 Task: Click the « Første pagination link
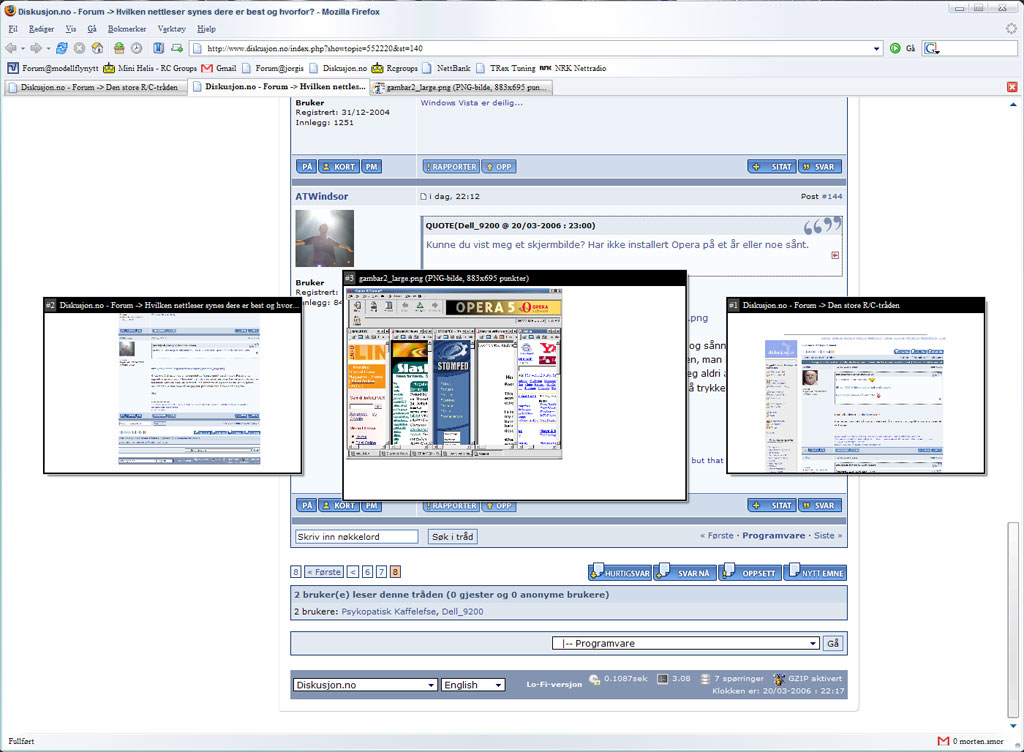click(323, 572)
